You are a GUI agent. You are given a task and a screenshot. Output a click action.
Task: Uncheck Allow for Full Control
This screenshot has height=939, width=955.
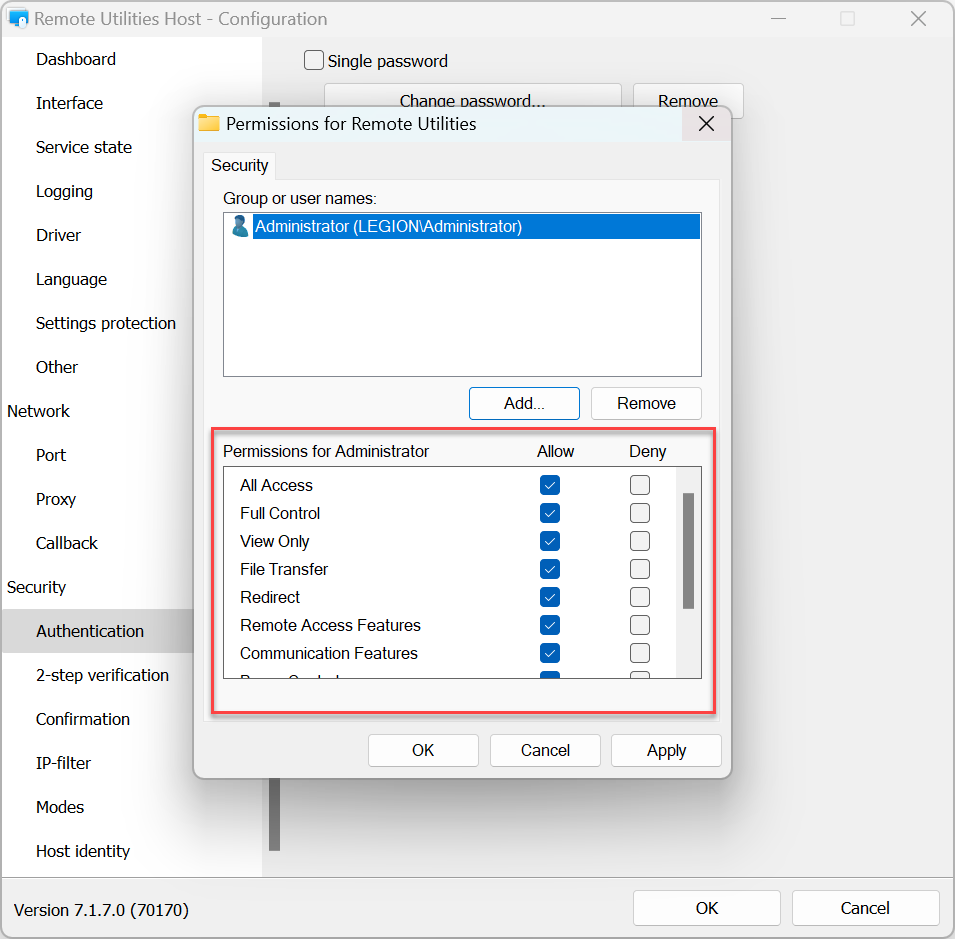click(x=549, y=513)
